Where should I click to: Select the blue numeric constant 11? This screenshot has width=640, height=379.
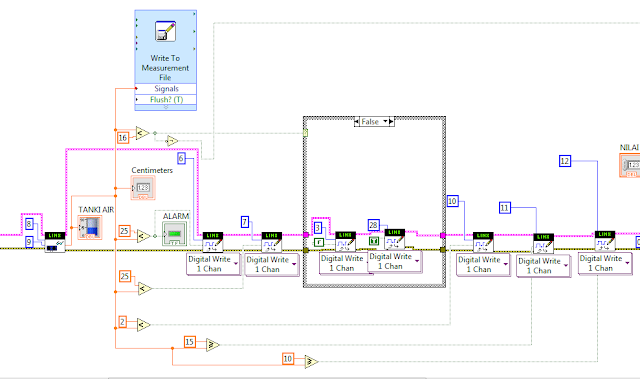point(505,208)
